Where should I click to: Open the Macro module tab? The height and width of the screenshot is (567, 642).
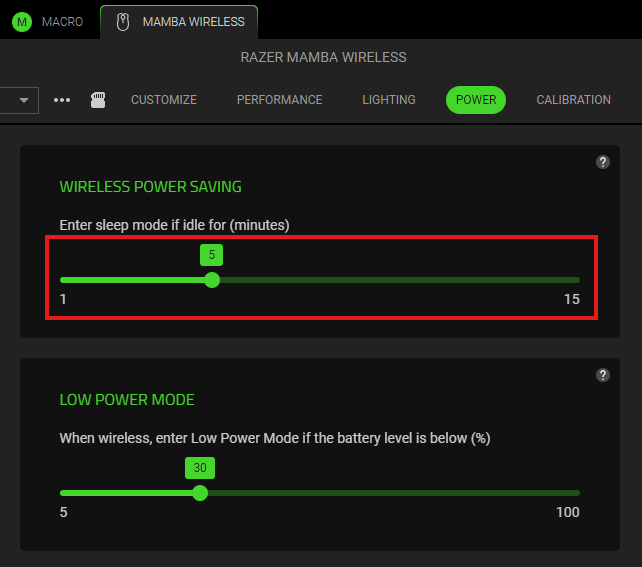click(x=47, y=22)
